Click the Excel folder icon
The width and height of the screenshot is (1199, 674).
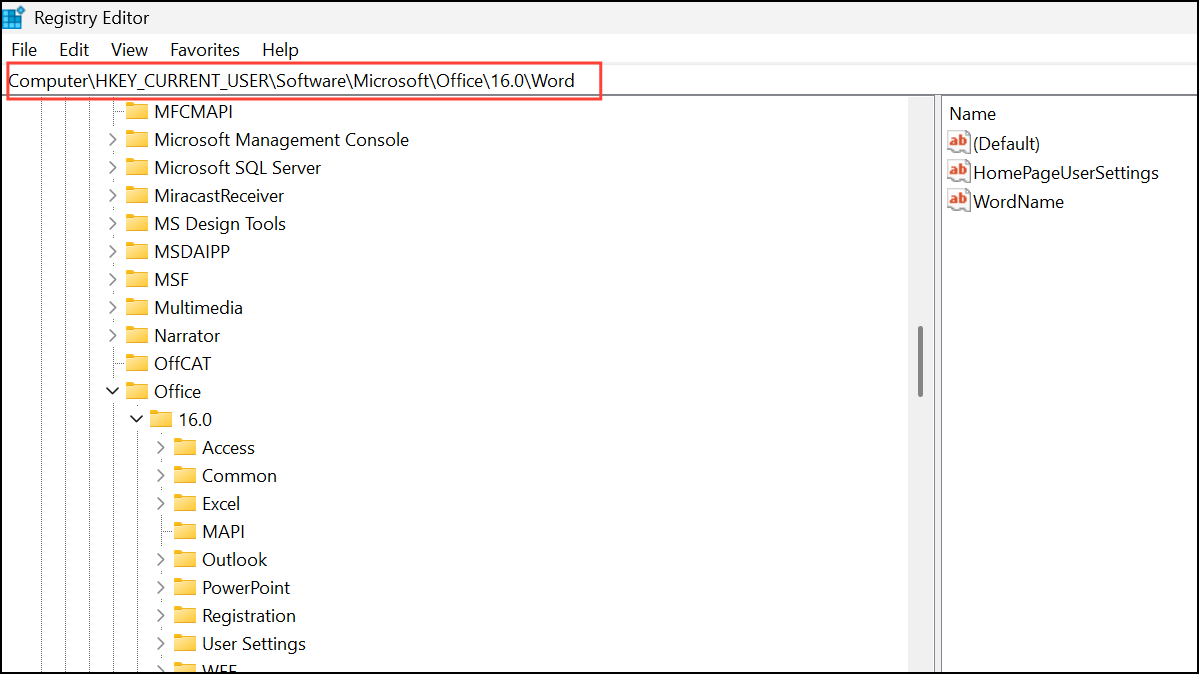(186, 503)
